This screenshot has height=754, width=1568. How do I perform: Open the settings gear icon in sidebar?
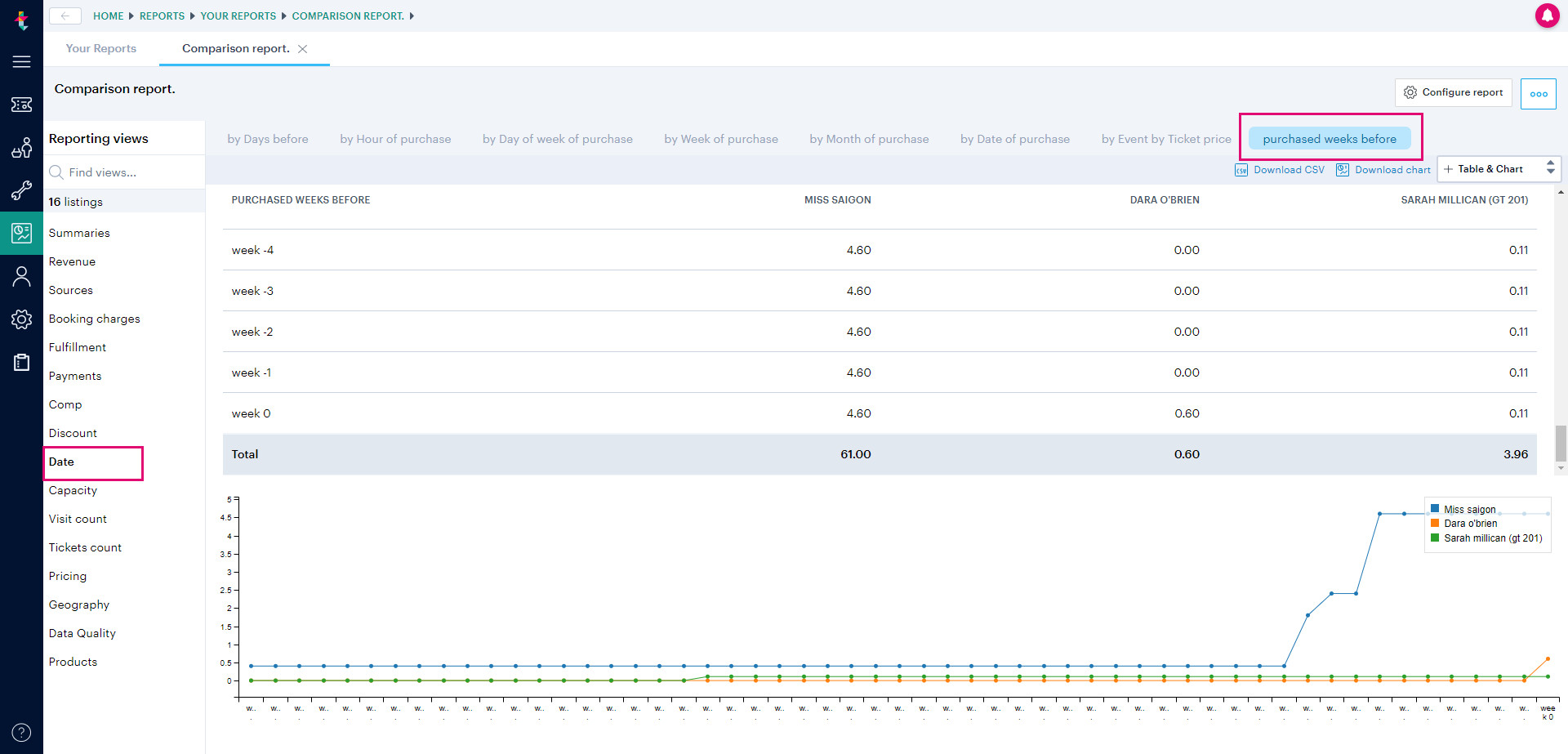click(21, 319)
